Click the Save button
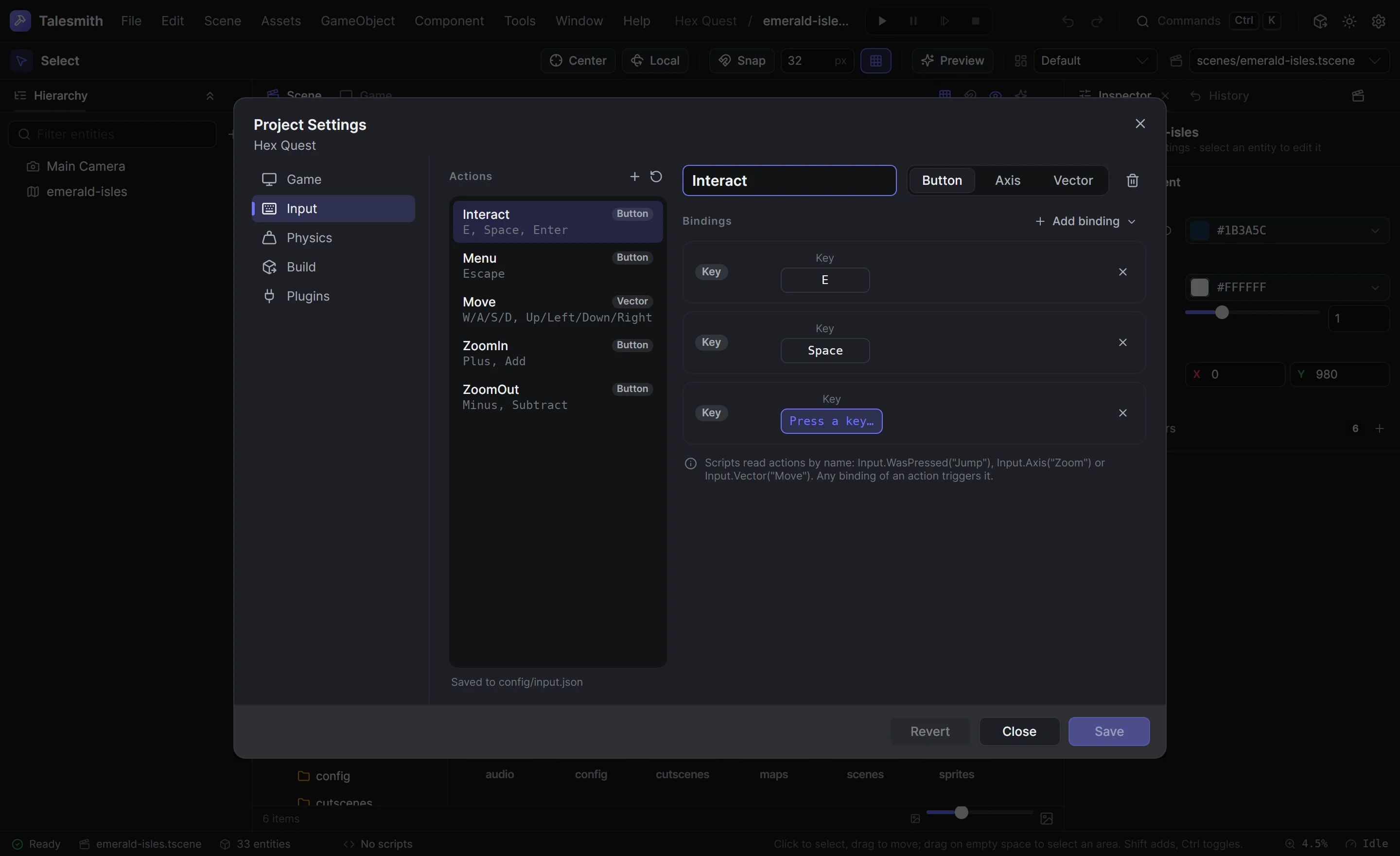This screenshot has width=1400, height=856. click(1108, 731)
